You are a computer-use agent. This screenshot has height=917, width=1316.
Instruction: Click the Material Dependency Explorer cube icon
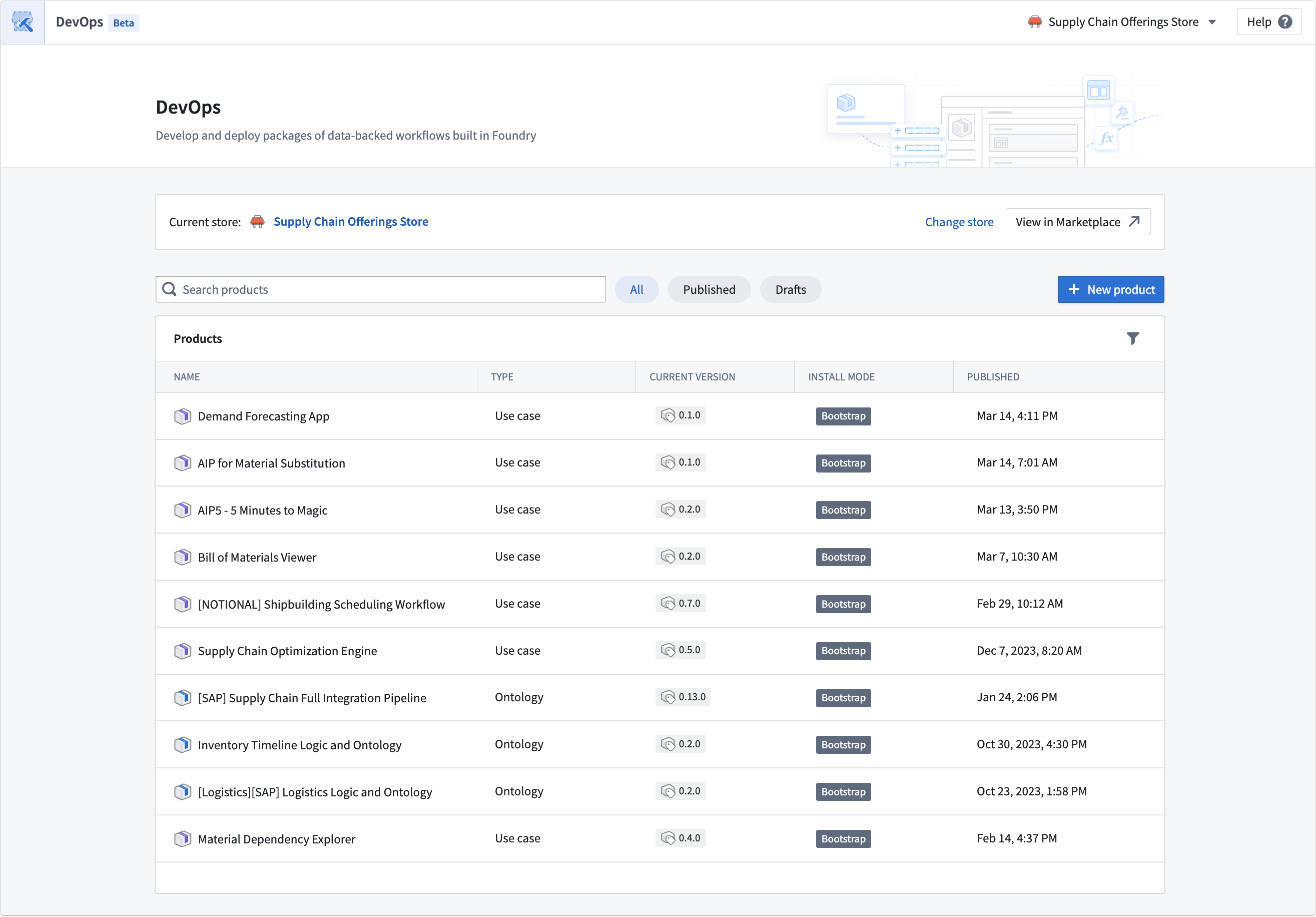pos(182,839)
